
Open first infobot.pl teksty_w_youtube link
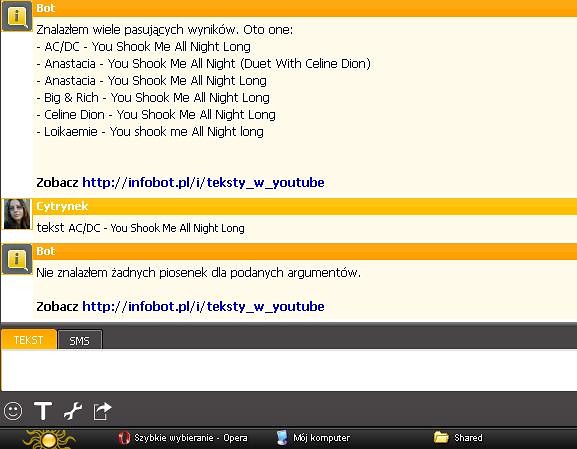203,183
